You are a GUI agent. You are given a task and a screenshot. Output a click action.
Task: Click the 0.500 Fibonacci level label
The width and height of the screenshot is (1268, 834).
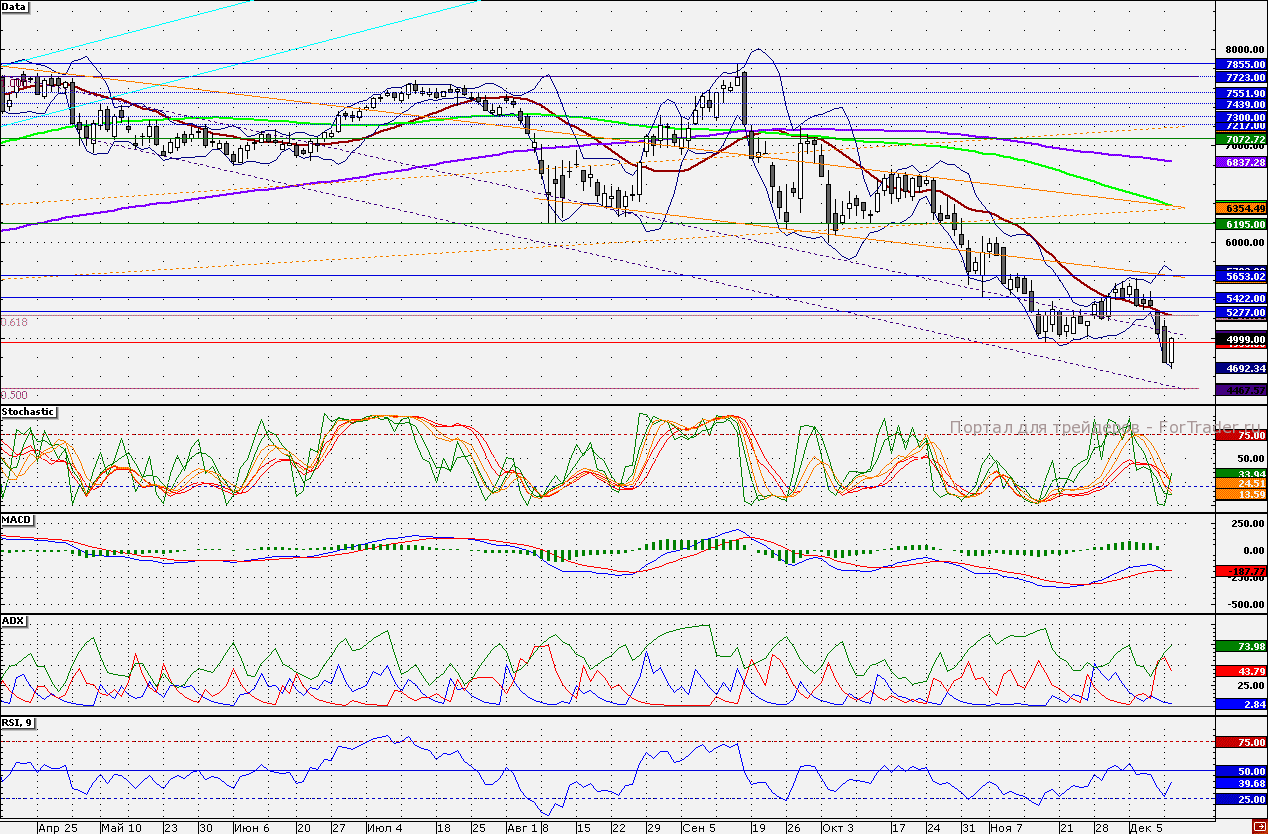(x=14, y=395)
